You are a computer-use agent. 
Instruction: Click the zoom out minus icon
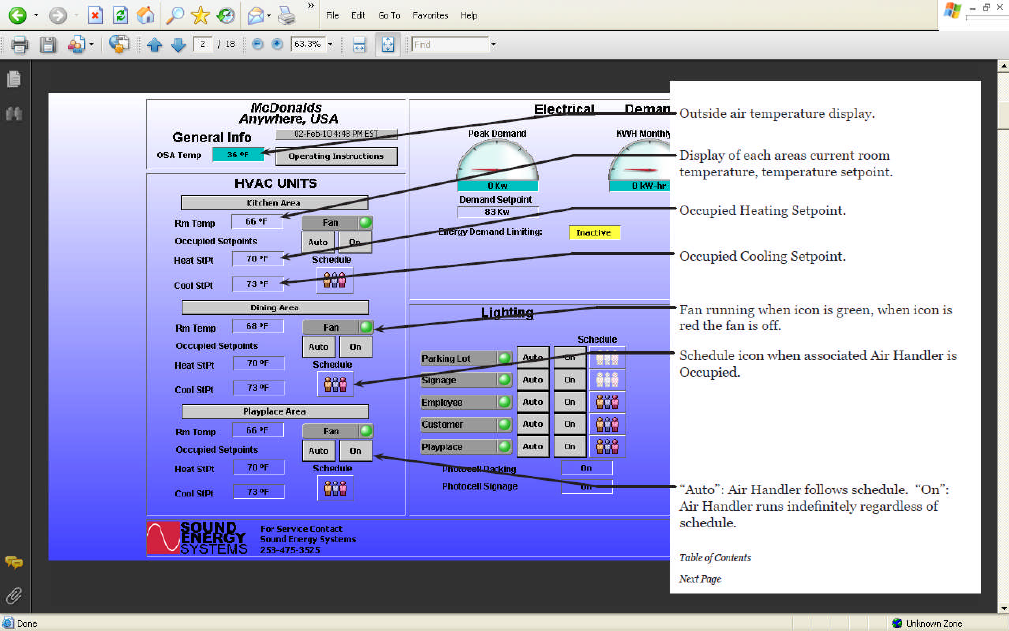click(x=257, y=45)
